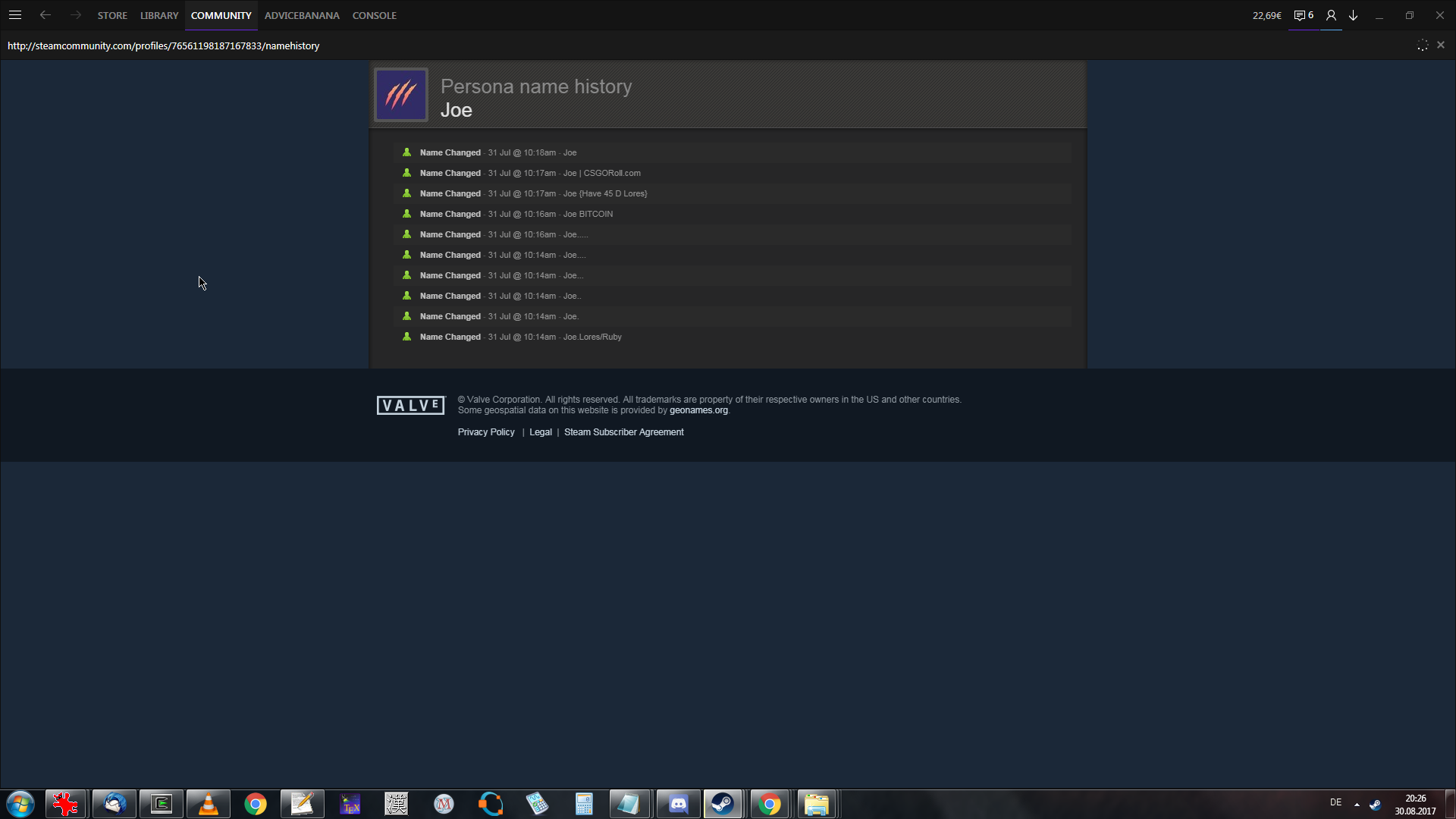The height and width of the screenshot is (819, 1456).
Task: Follow the geonames.org link
Action: pos(698,410)
